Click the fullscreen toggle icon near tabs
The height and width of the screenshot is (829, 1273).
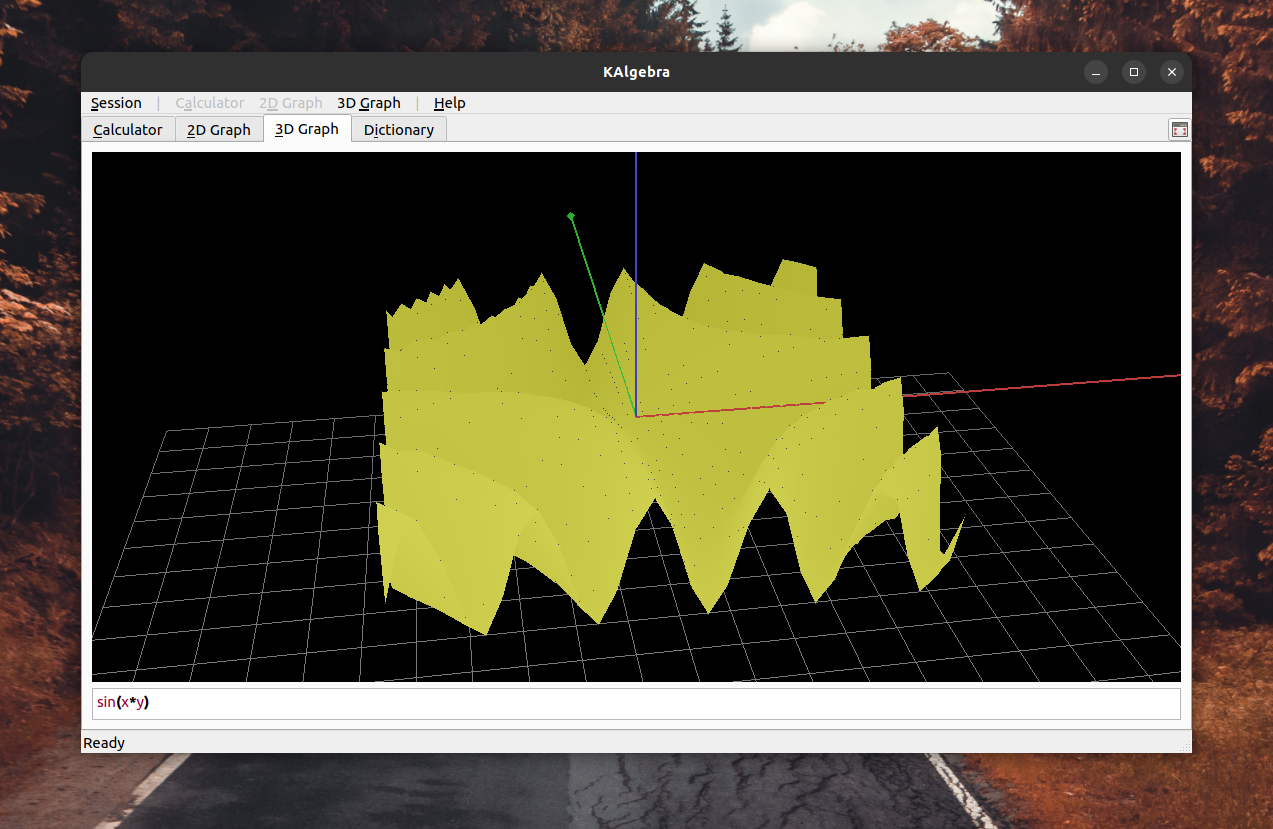(x=1178, y=129)
